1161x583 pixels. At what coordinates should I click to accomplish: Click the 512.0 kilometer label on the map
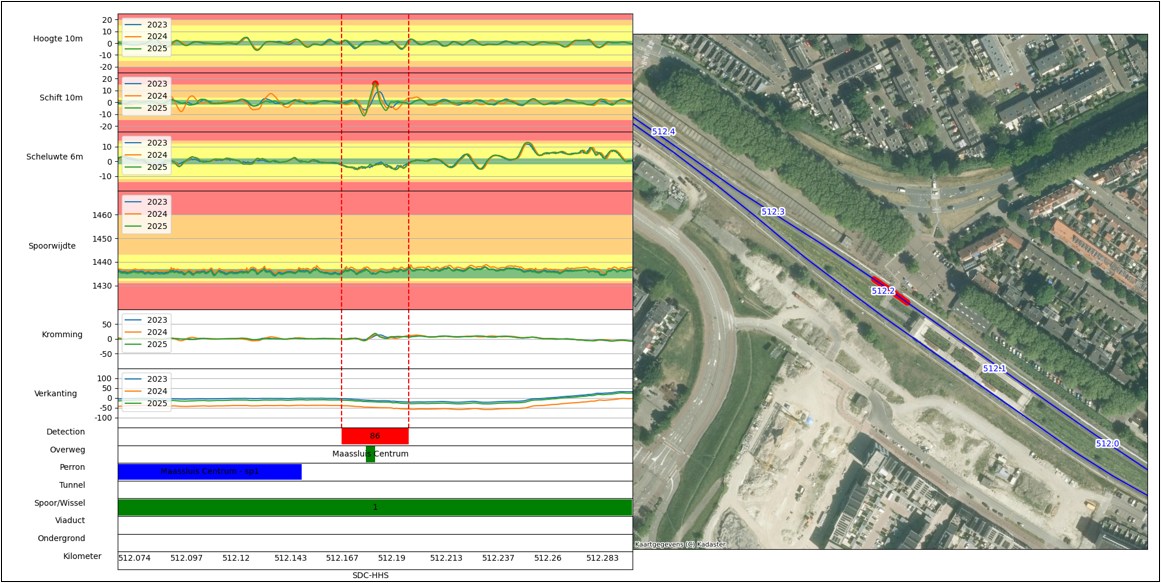[x=1108, y=444]
